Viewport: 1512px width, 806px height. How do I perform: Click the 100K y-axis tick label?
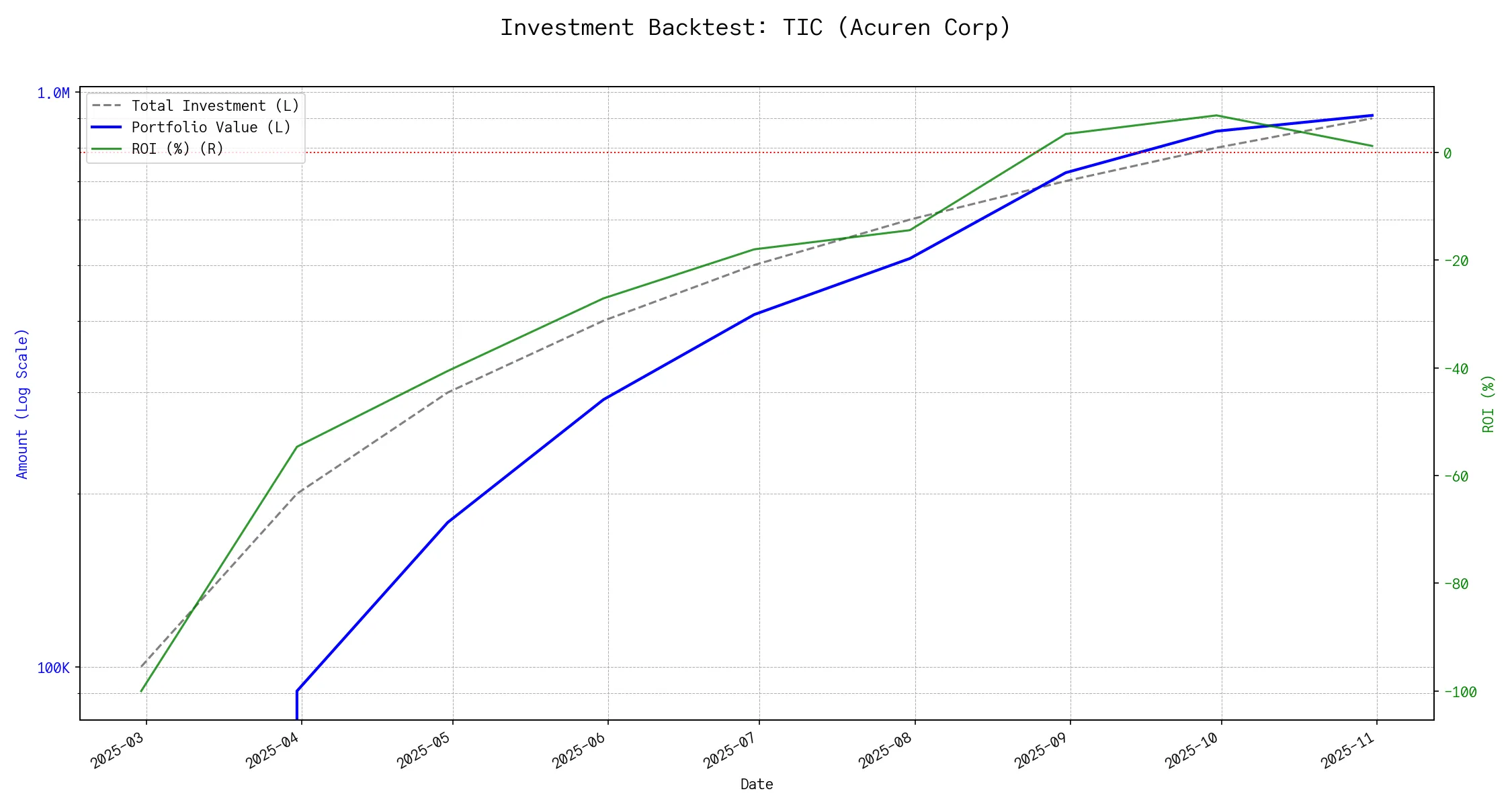[53, 668]
